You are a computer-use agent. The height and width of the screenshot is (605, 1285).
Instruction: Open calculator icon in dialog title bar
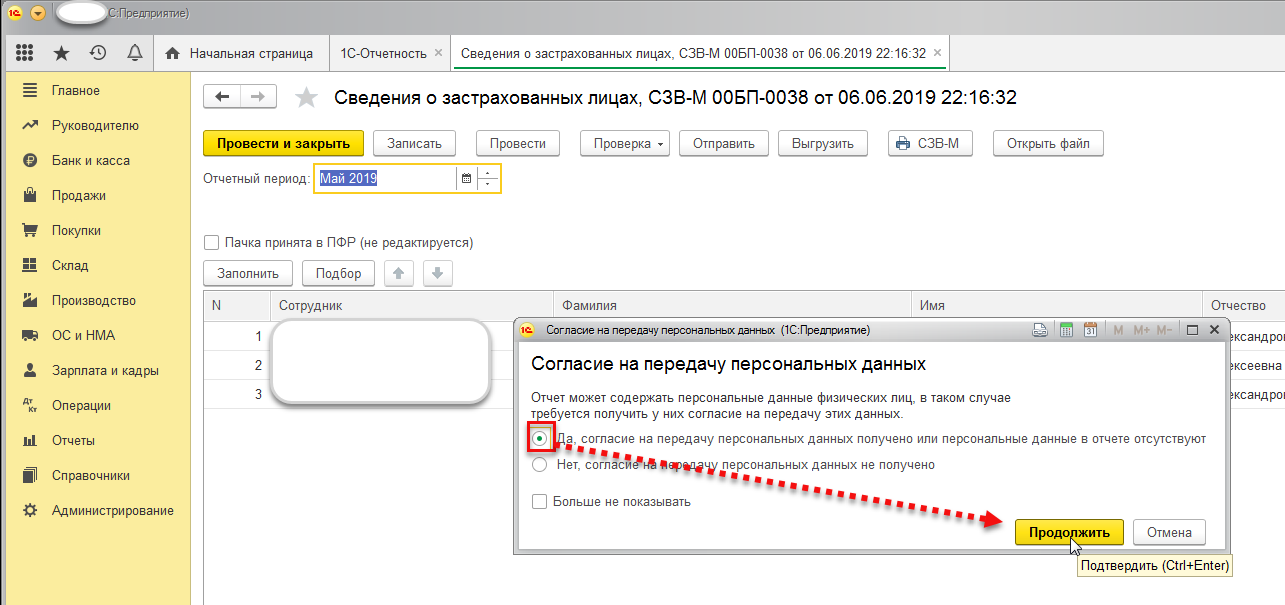pyautogui.click(x=1066, y=329)
